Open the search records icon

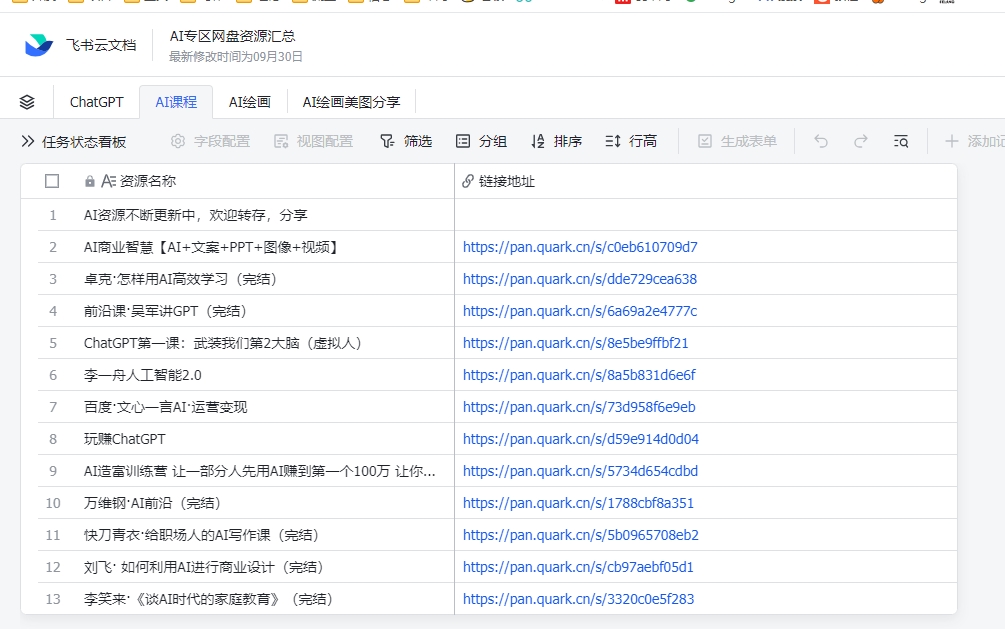point(901,141)
